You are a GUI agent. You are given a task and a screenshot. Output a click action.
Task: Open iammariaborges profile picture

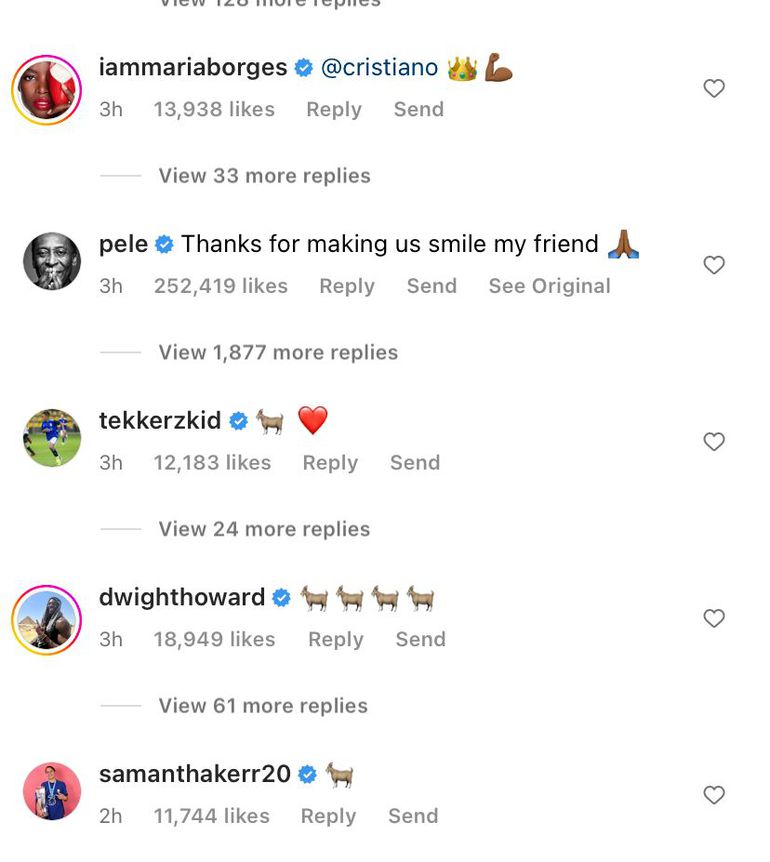tap(46, 90)
